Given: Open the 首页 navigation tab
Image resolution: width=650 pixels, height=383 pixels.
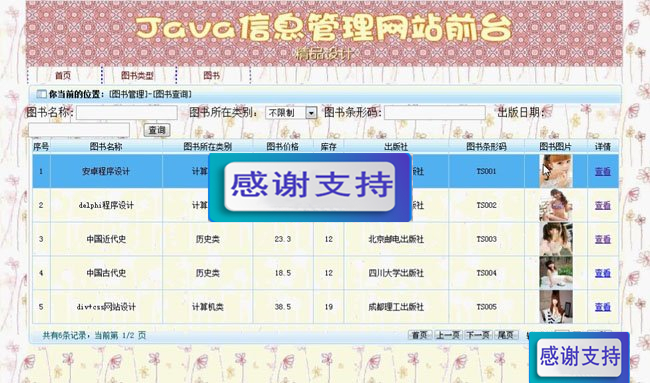Looking at the screenshot, I should coord(63,75).
